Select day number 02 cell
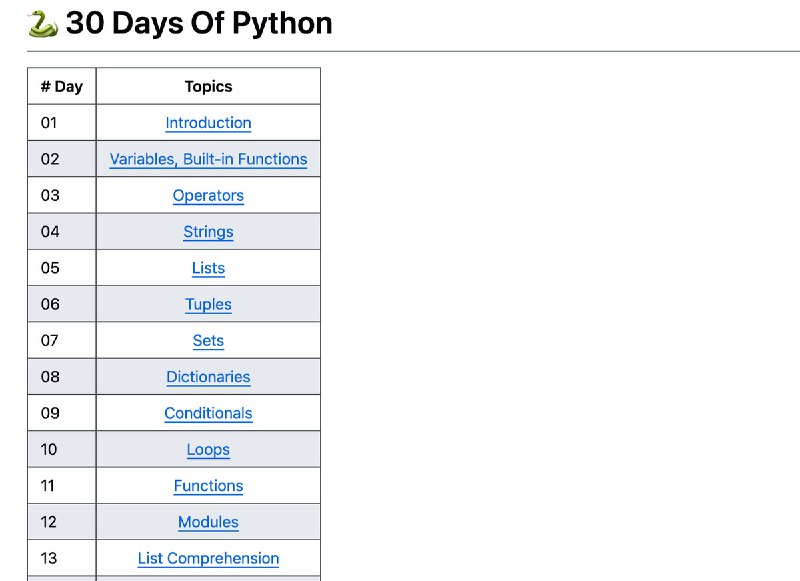800x581 pixels. (x=62, y=159)
